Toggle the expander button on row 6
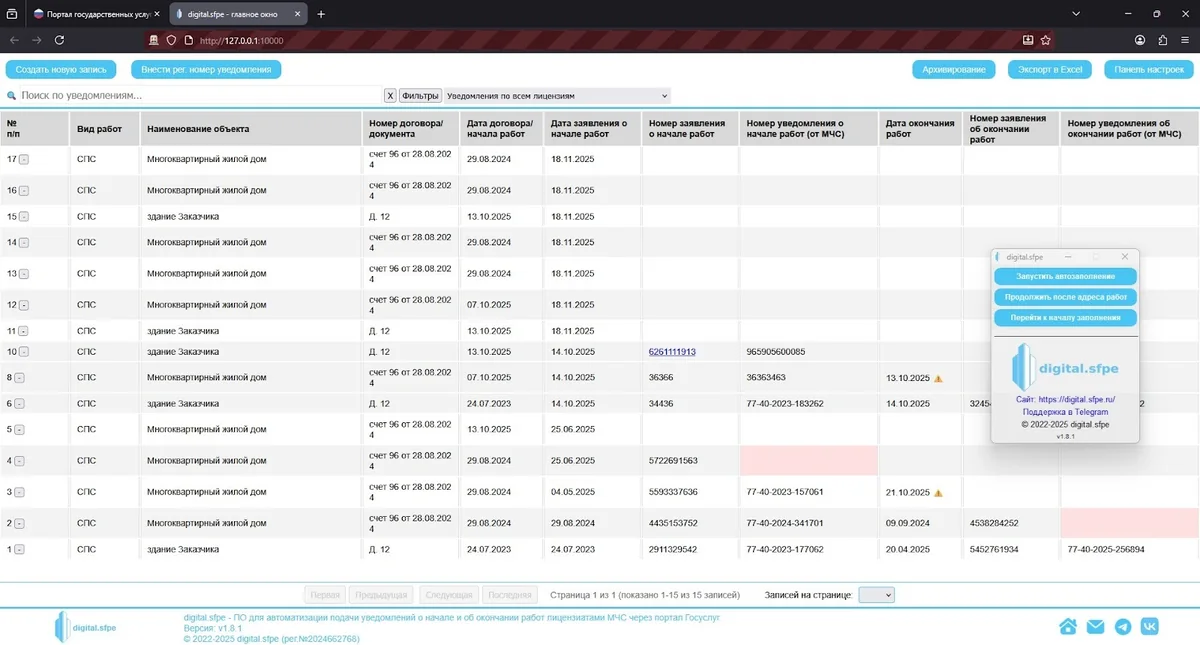This screenshot has height=645, width=1200. [x=19, y=404]
